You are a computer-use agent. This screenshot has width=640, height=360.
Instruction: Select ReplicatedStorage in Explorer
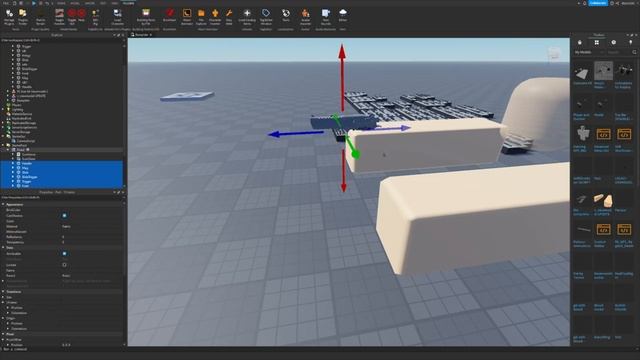click(24, 123)
